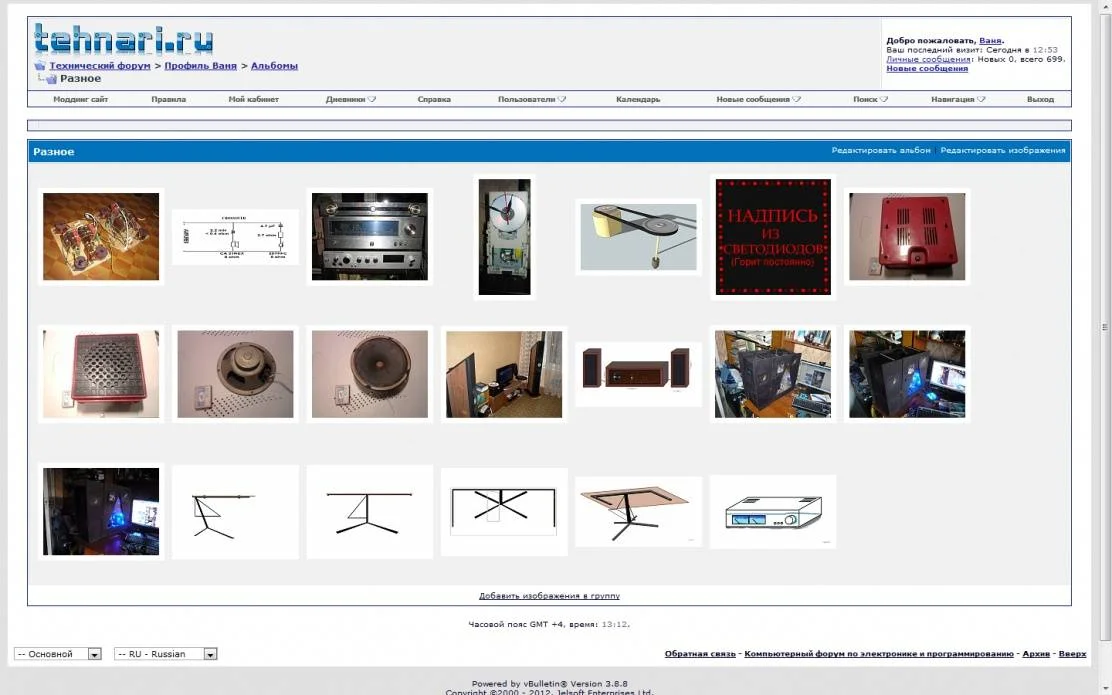Open the amplifier drawing with blue meters thumbnail
Image resolution: width=1112 pixels, height=695 pixels.
pos(773,512)
